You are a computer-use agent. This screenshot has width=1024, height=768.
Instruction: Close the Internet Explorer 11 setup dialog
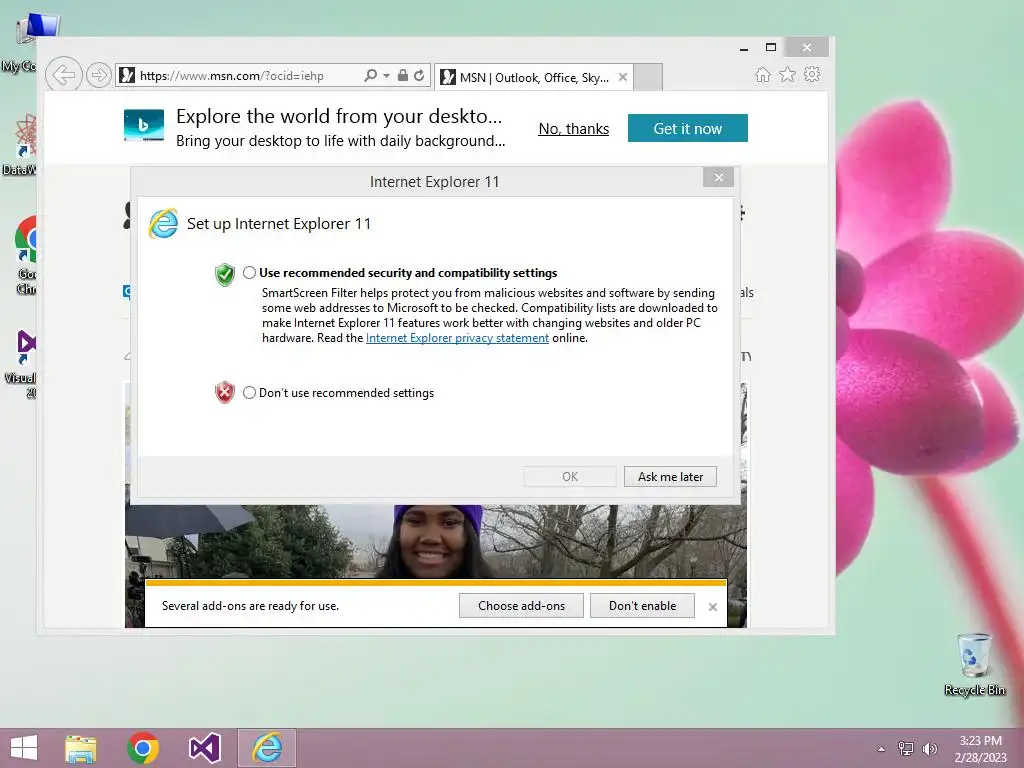coord(718,177)
